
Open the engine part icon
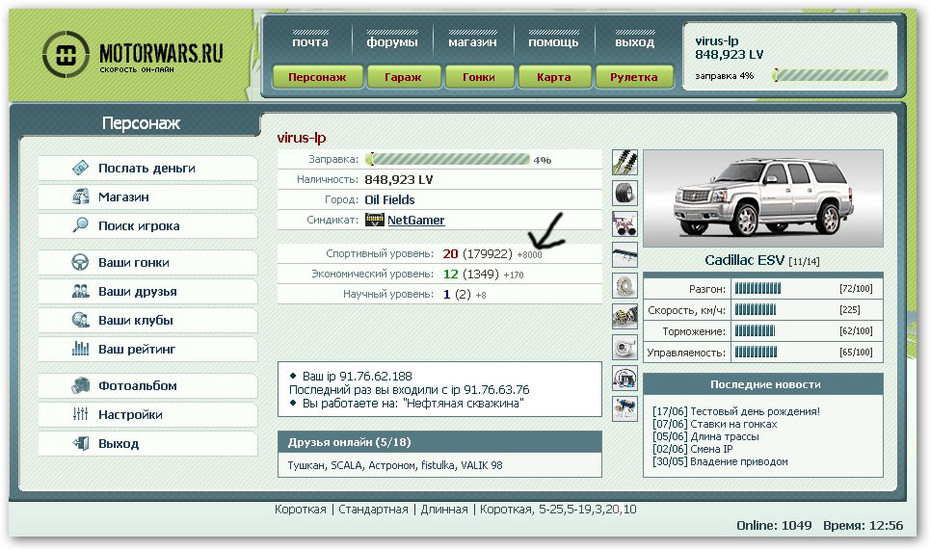(625, 316)
